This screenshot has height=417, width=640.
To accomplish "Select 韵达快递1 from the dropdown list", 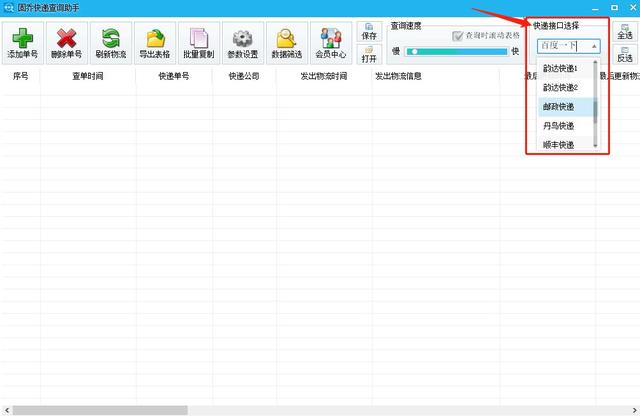I will [561, 68].
